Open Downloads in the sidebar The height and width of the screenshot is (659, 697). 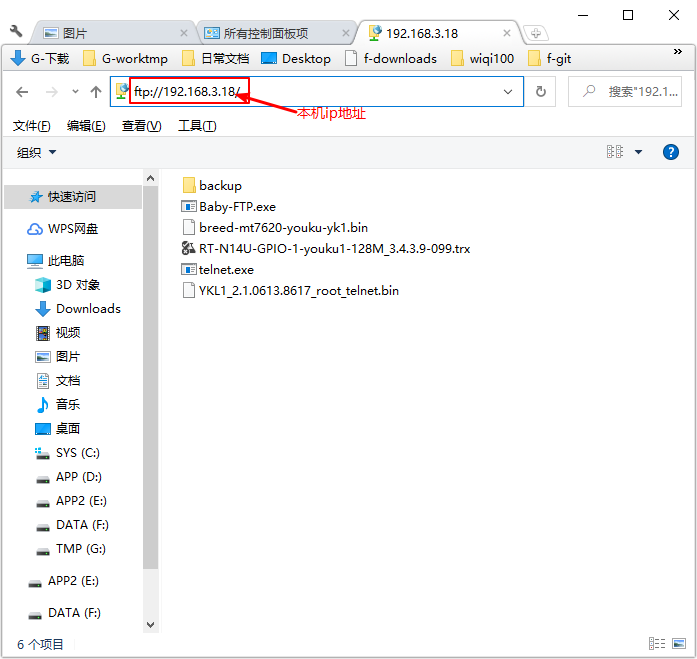(78, 309)
